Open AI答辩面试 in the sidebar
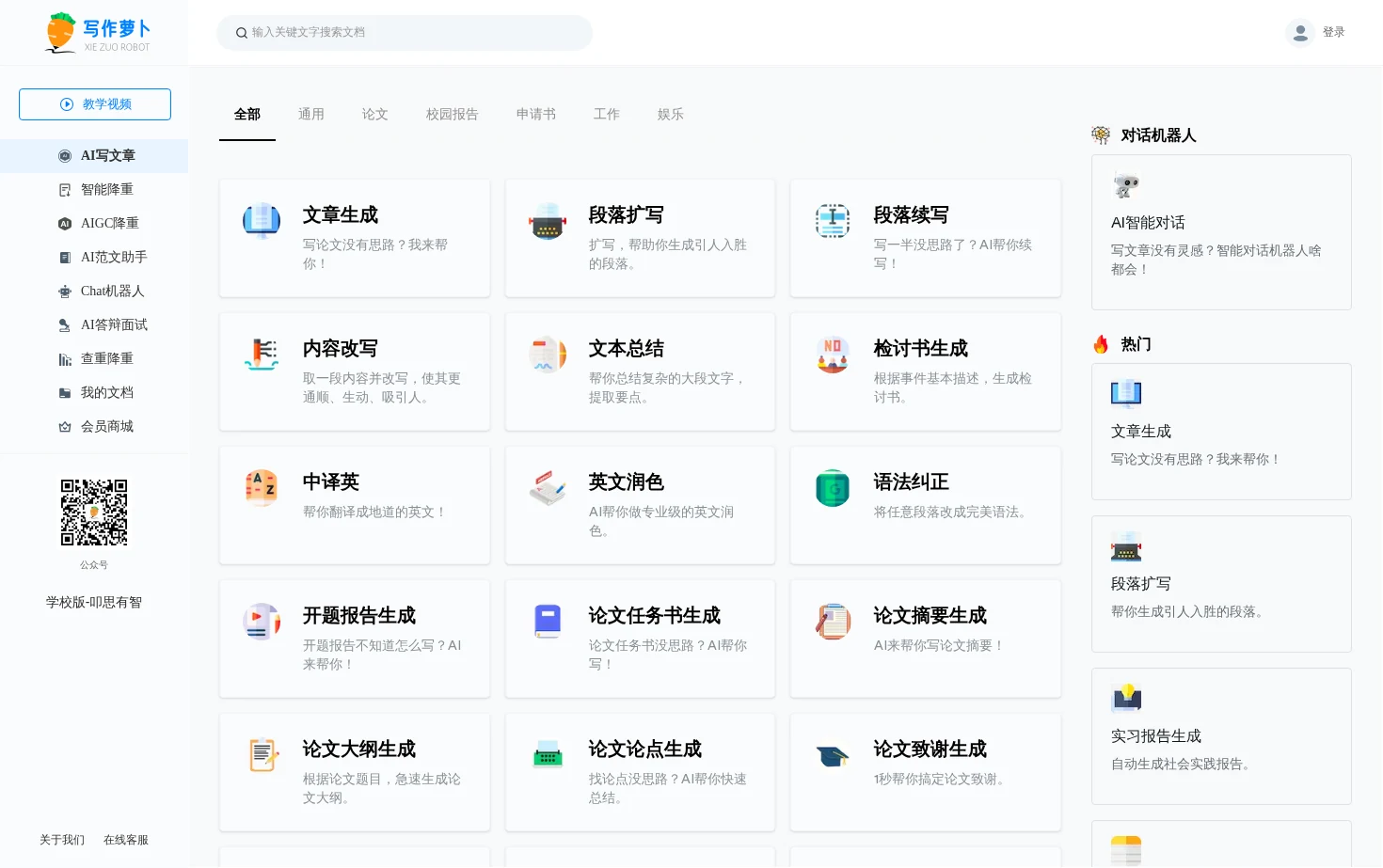This screenshot has width=1383, height=868. coord(94,325)
